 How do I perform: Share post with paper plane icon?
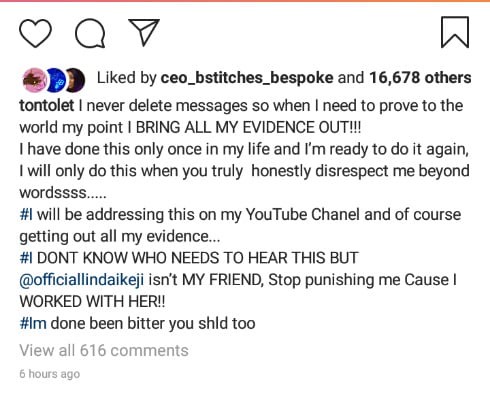(x=144, y=32)
